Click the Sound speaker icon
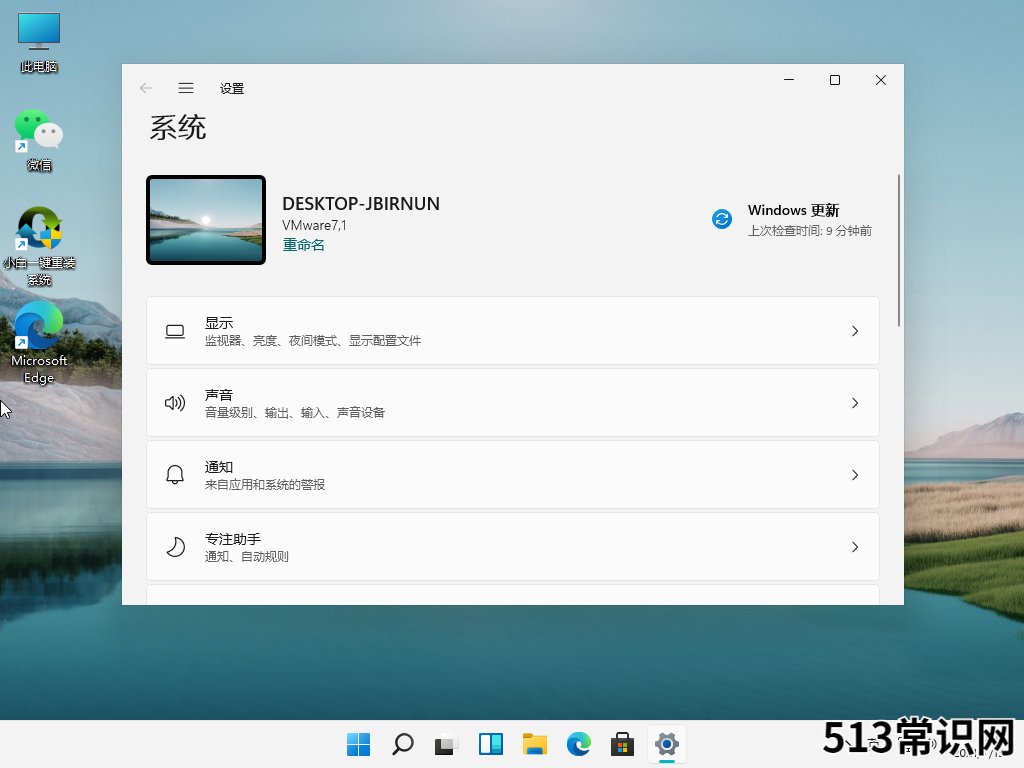 [x=175, y=403]
